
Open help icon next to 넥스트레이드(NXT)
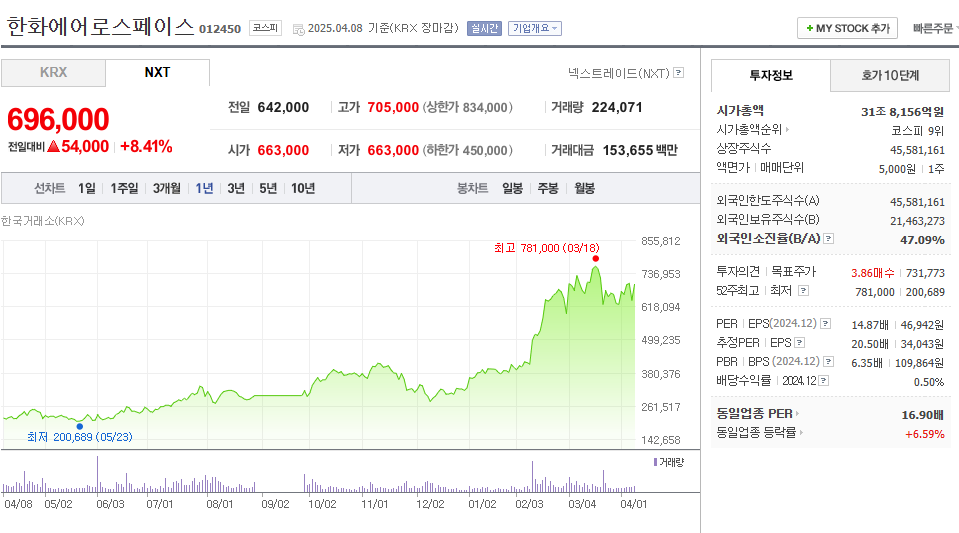pyautogui.click(x=678, y=73)
